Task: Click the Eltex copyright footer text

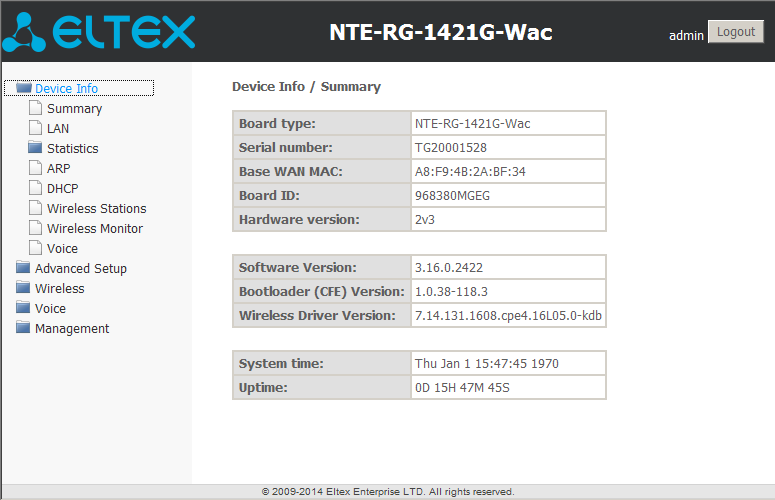Action: [x=388, y=492]
